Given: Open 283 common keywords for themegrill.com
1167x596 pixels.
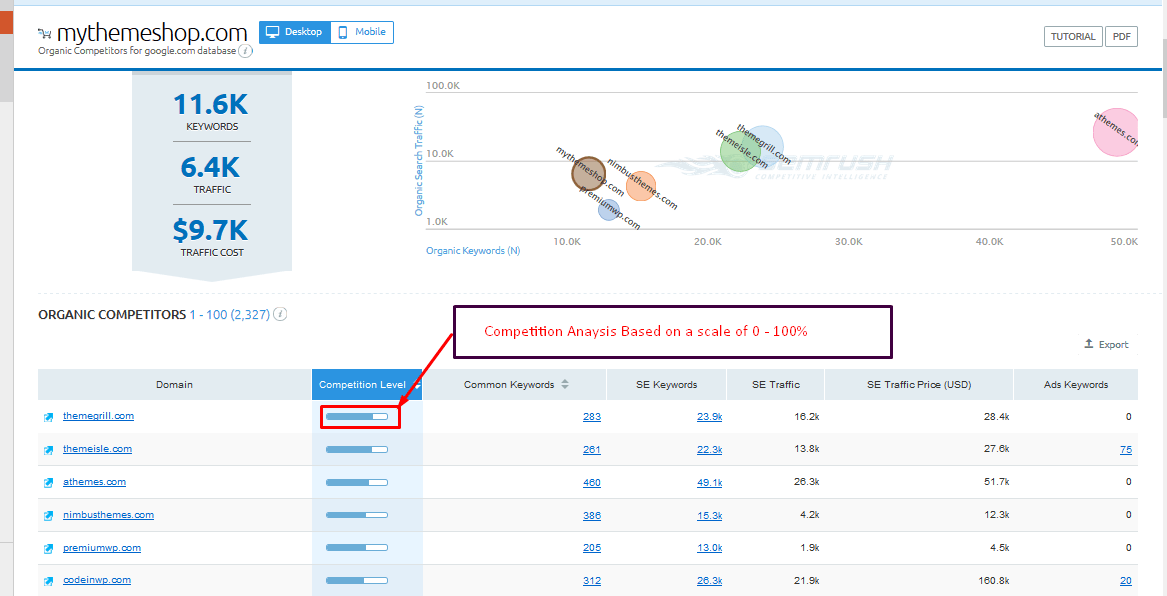Looking at the screenshot, I should pos(592,417).
